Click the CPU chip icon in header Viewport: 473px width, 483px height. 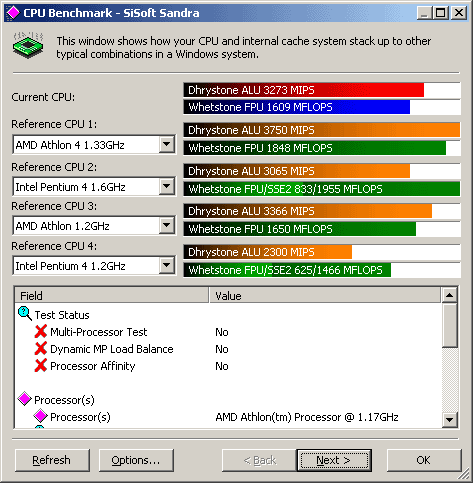click(x=28, y=46)
